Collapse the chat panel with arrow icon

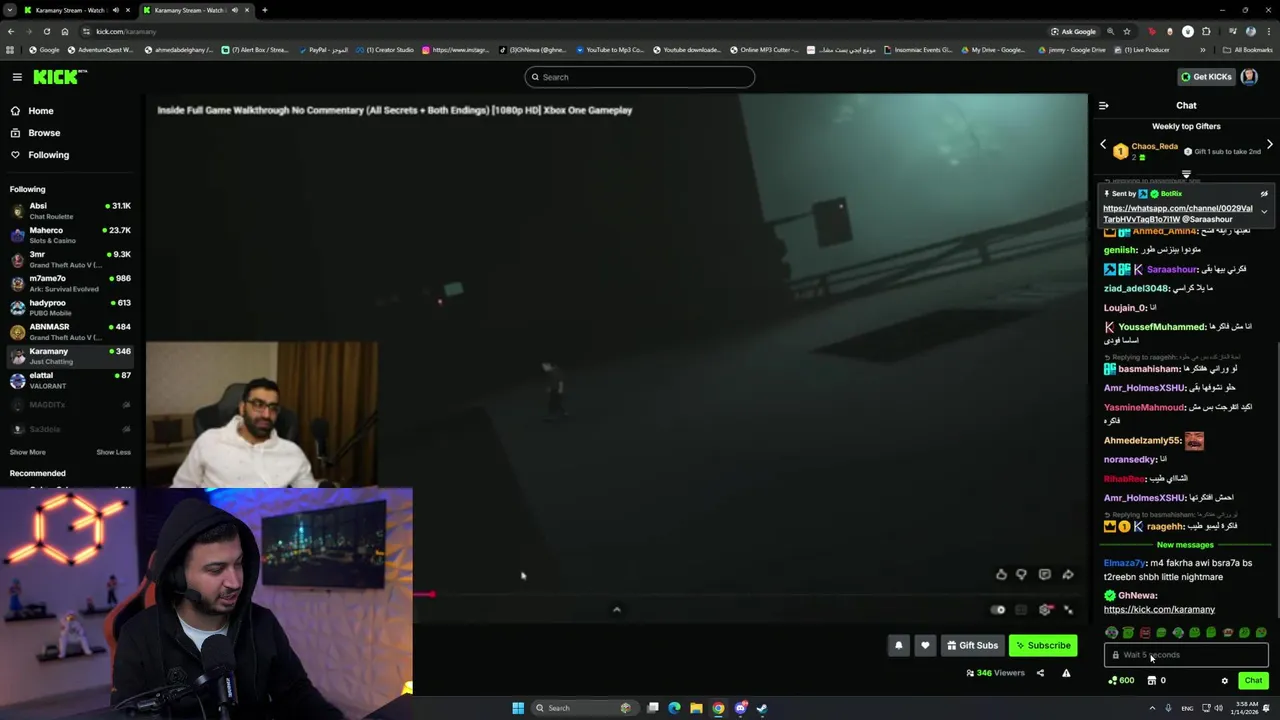[1103, 105]
